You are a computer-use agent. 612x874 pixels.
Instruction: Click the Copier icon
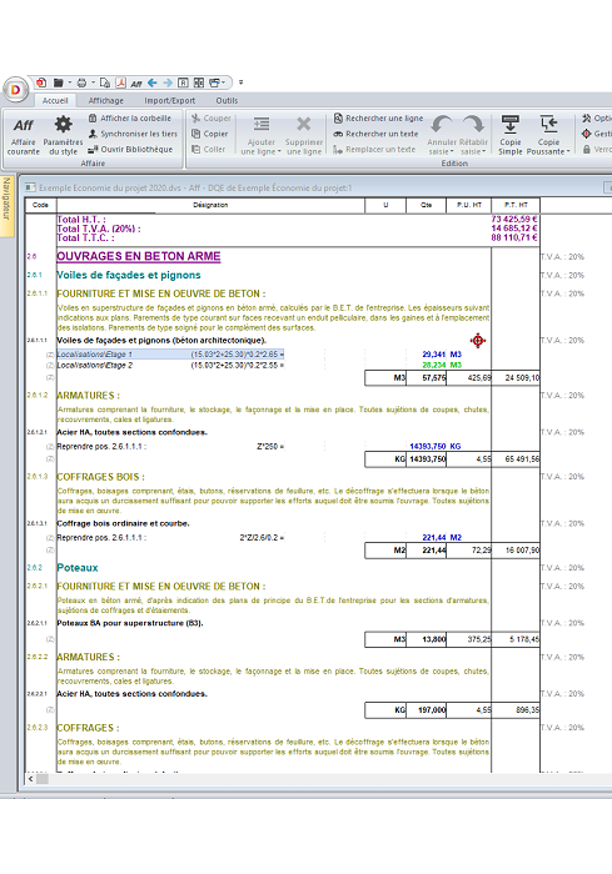coord(210,133)
